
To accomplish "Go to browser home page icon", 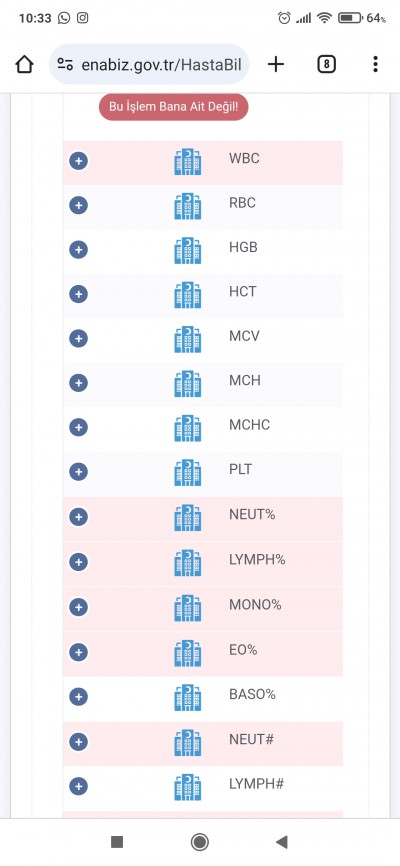I will (24, 65).
